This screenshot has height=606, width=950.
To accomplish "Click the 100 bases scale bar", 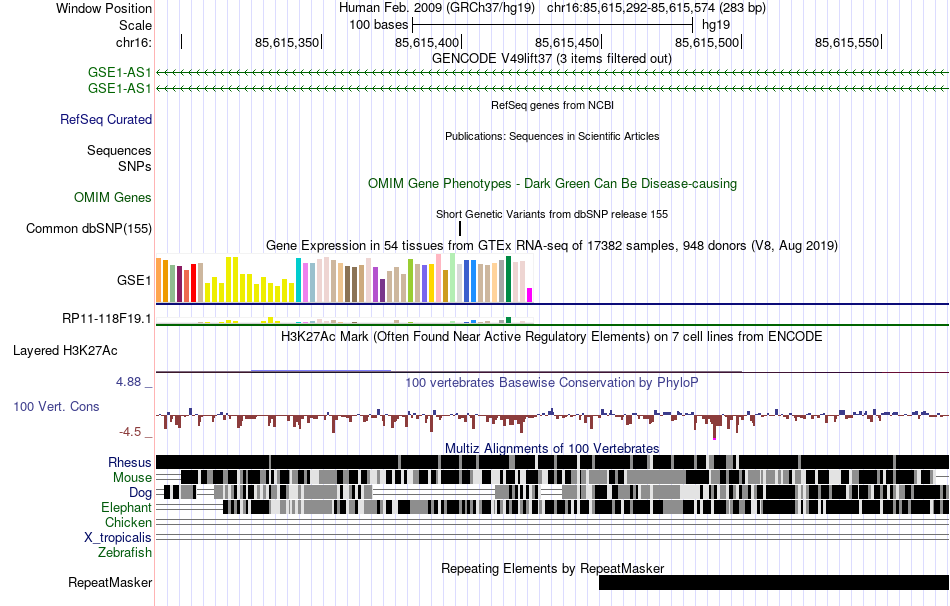I will [552, 25].
